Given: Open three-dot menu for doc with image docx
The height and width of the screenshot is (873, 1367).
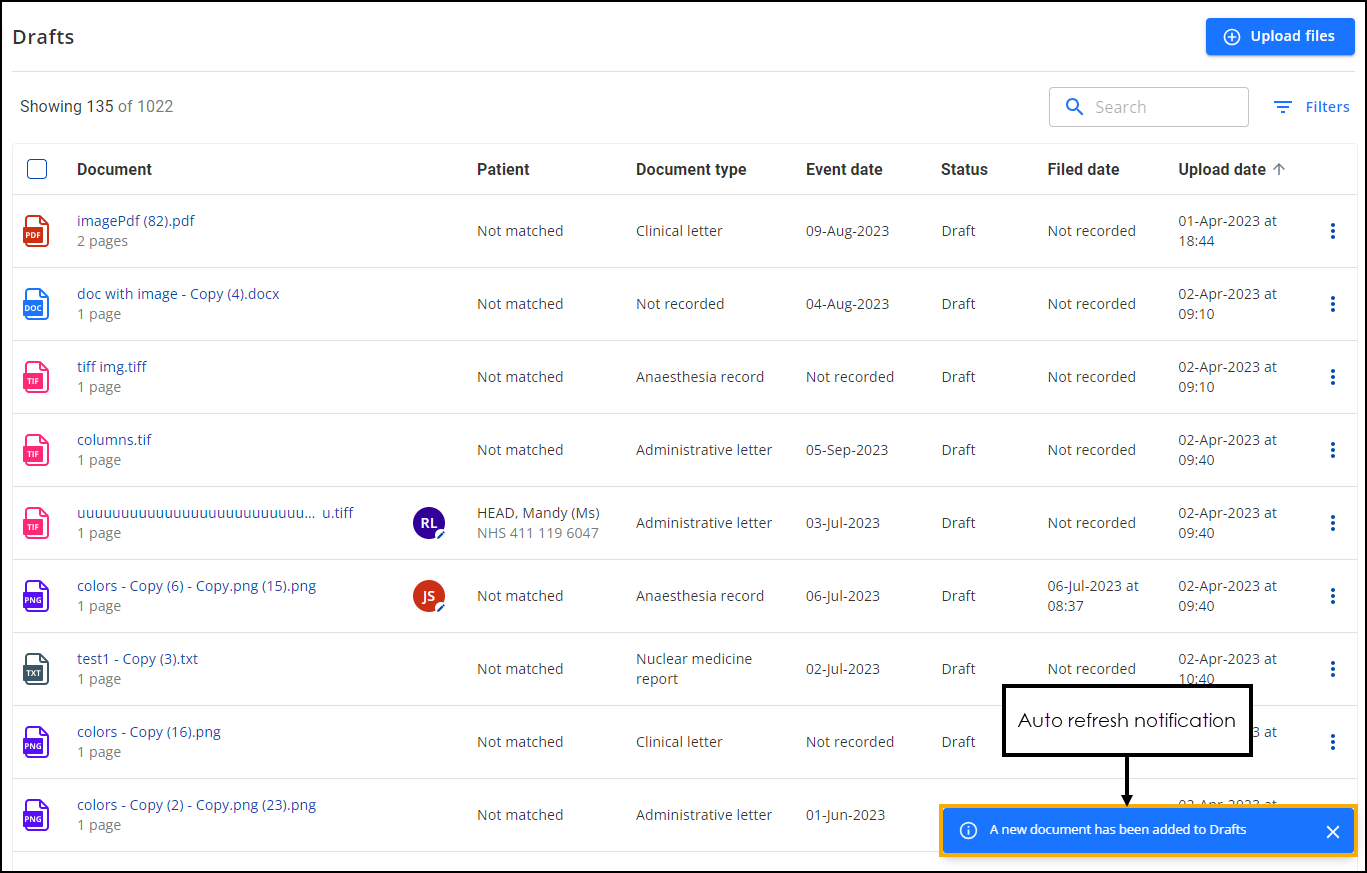Looking at the screenshot, I should 1332,304.
